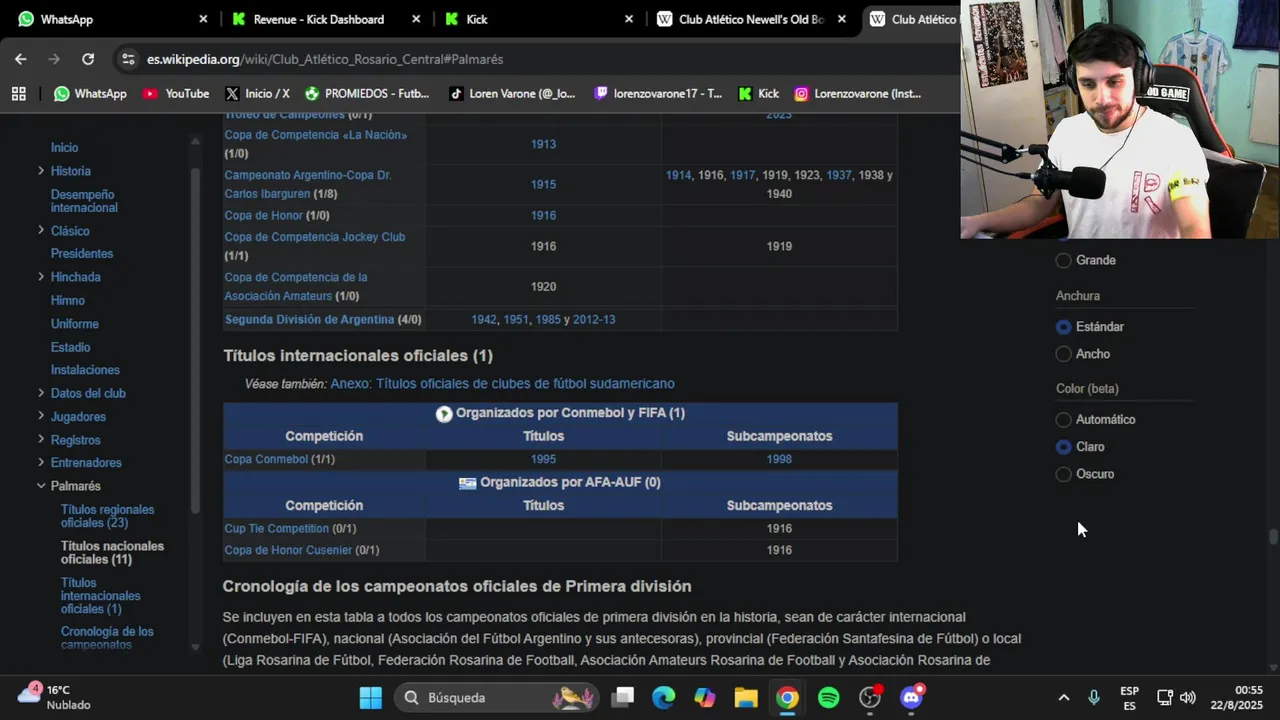Open the Inicio / X bookmark
Screen dimensions: 1280x720
coord(257,93)
